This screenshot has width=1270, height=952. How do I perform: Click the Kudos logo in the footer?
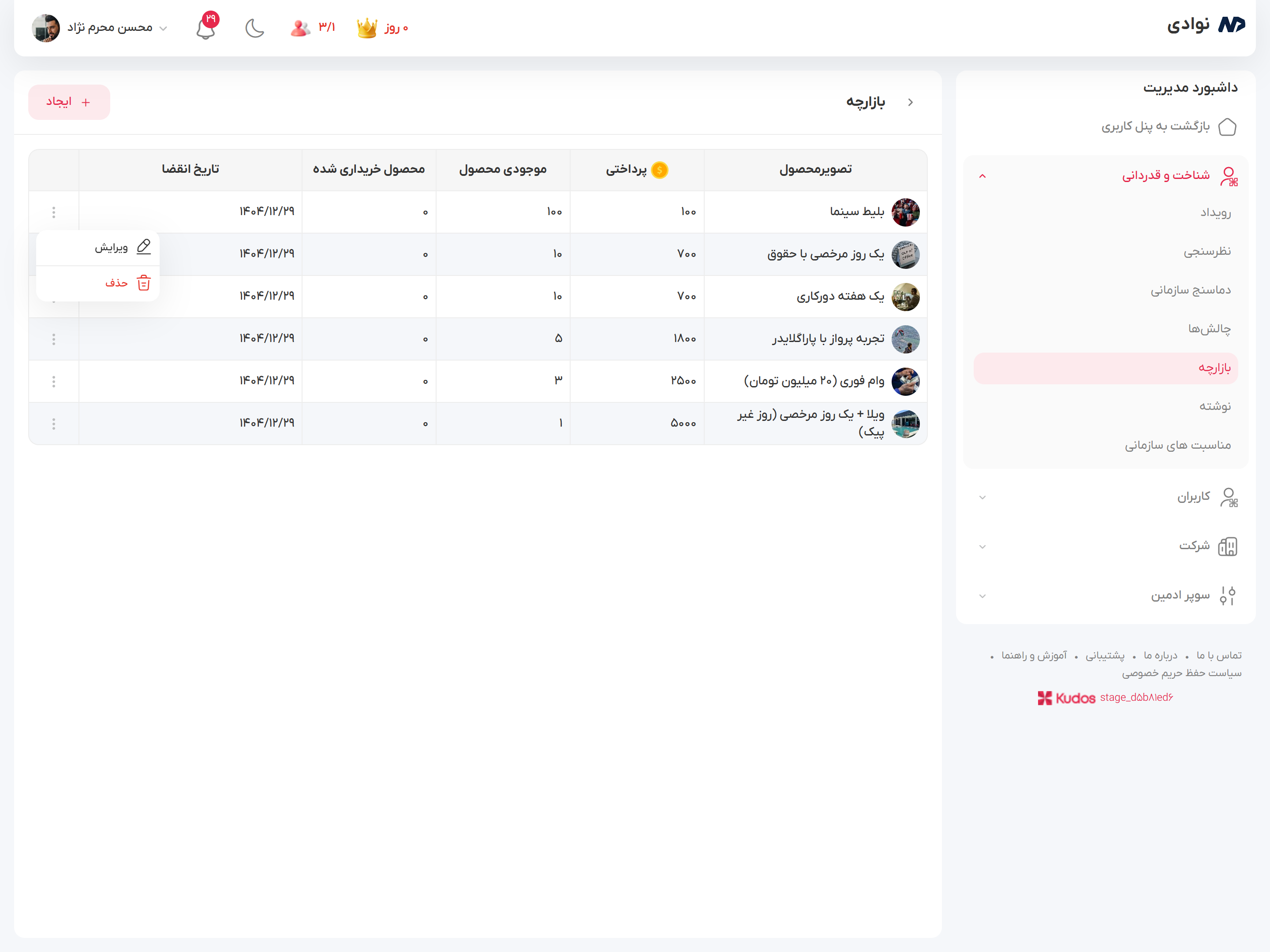coord(1066,698)
